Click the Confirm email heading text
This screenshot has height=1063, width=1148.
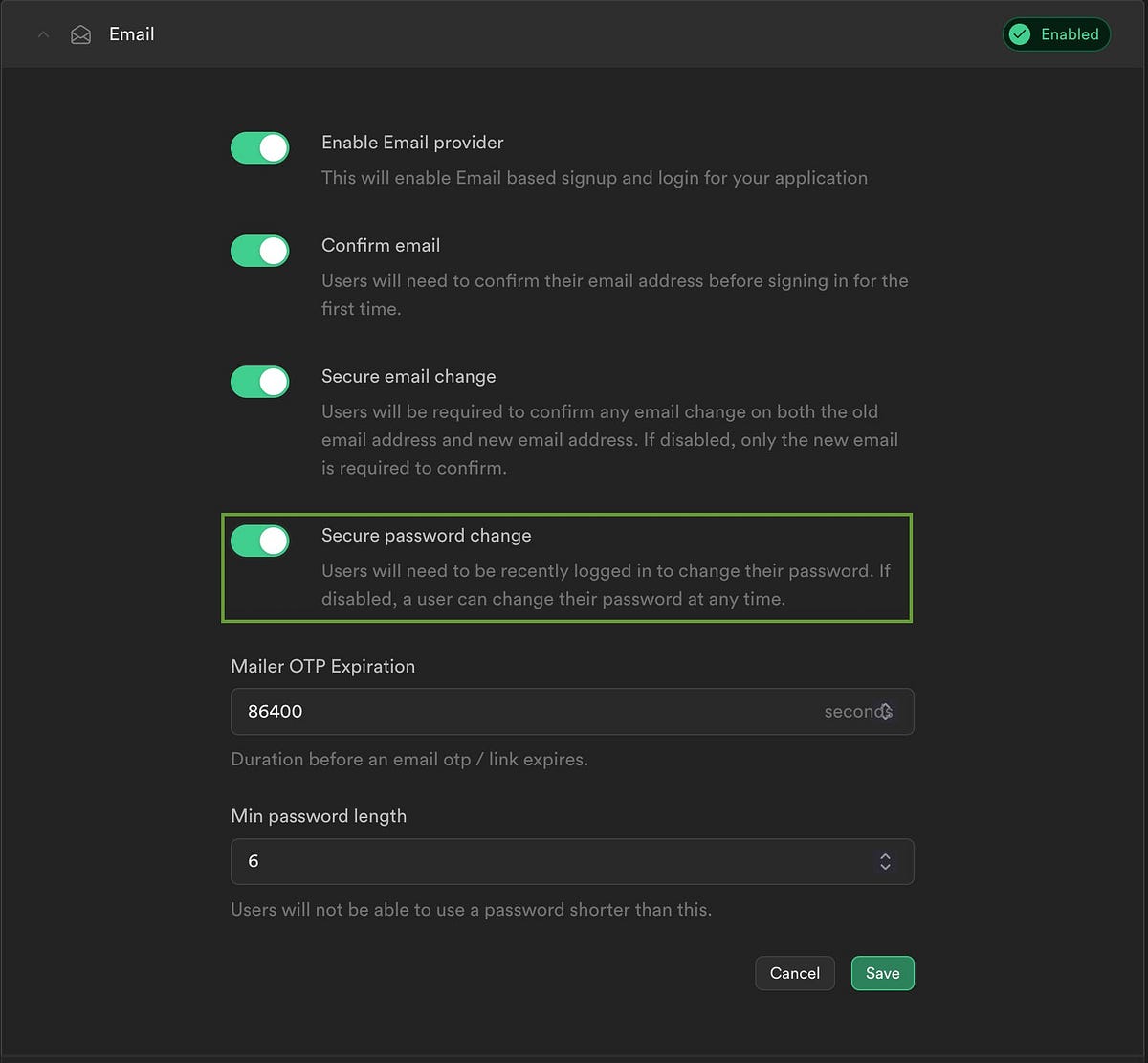click(x=381, y=245)
